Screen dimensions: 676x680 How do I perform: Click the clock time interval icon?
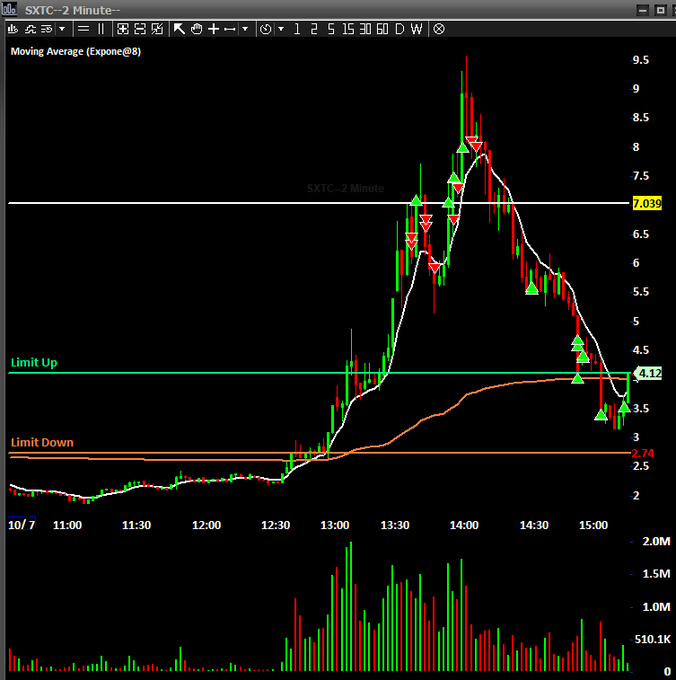click(265, 29)
